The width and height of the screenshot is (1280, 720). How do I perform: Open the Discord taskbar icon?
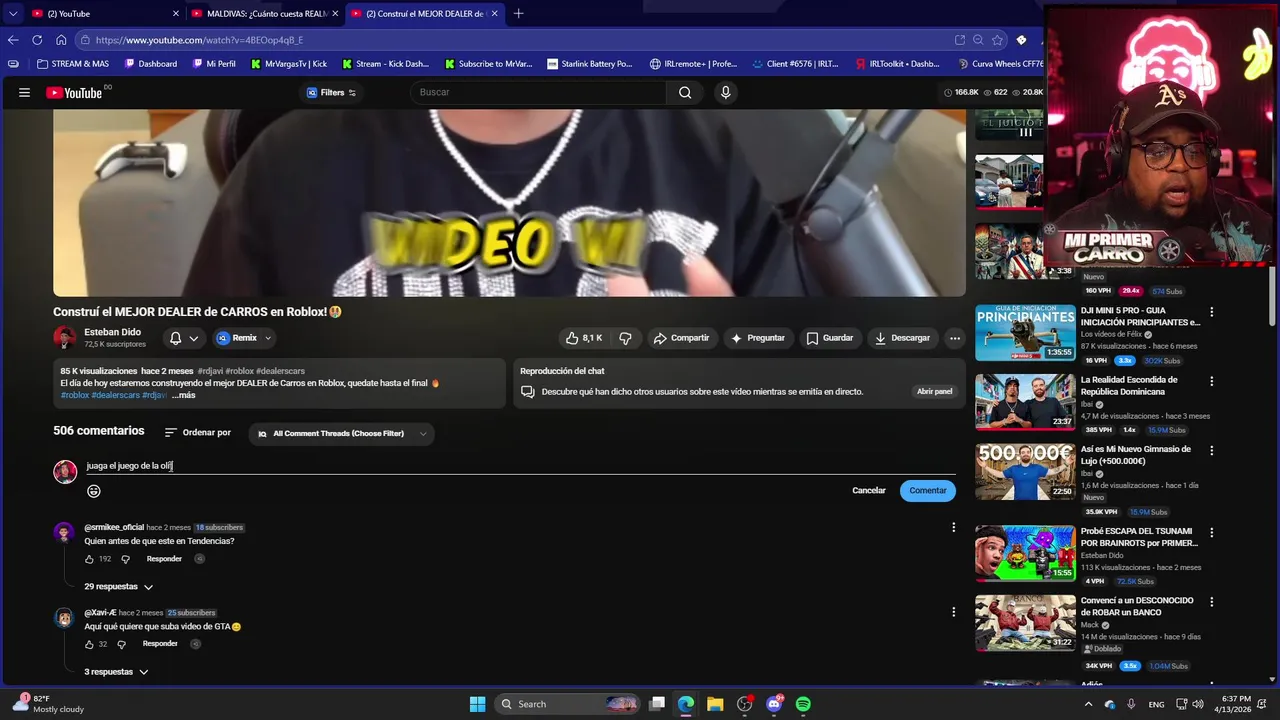774,704
